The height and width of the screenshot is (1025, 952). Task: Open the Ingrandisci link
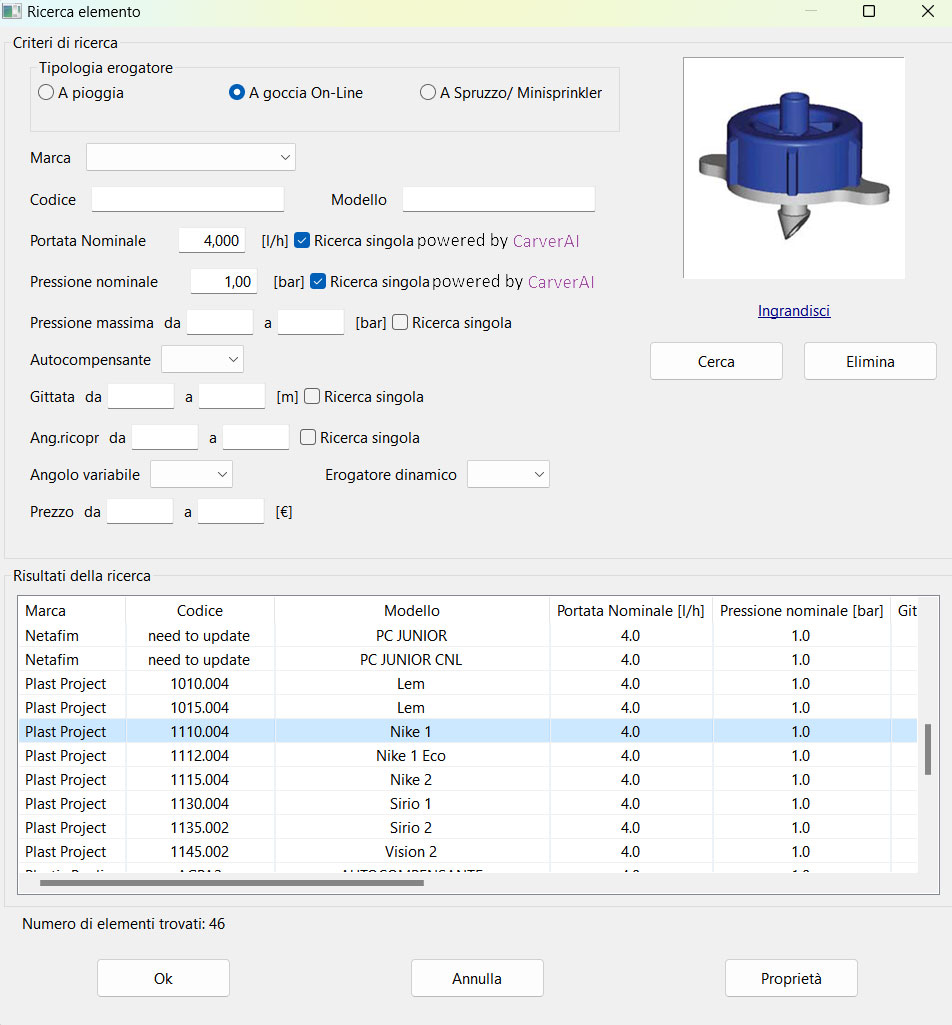click(x=793, y=311)
